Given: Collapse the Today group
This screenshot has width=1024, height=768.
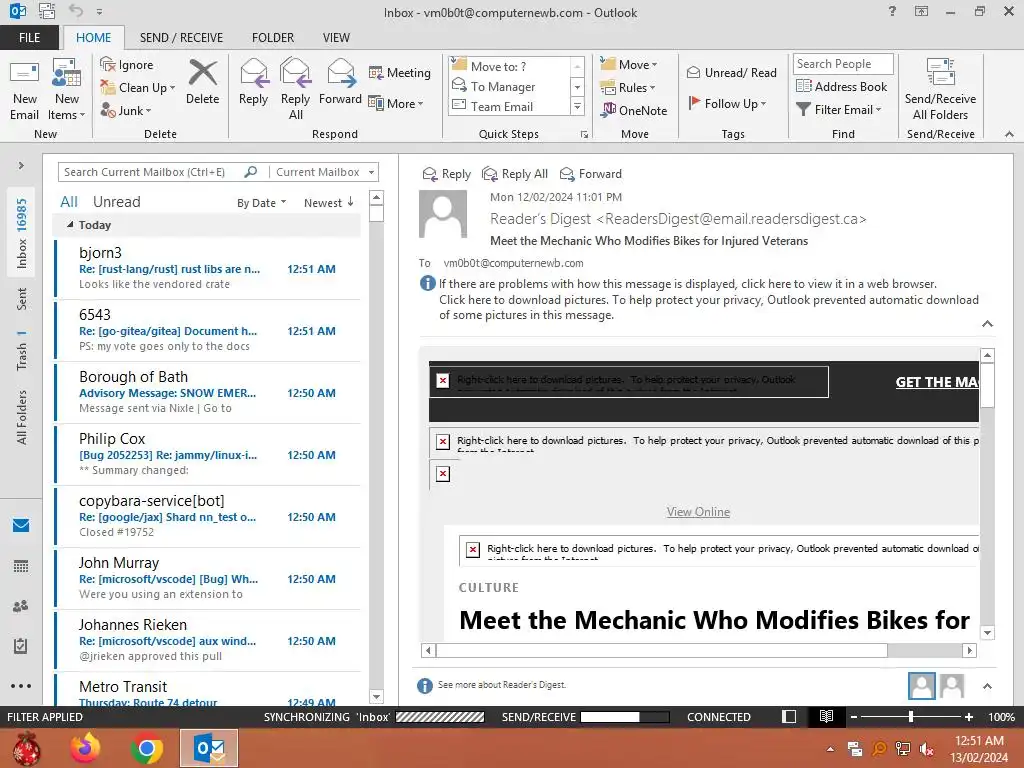Looking at the screenshot, I should point(70,225).
